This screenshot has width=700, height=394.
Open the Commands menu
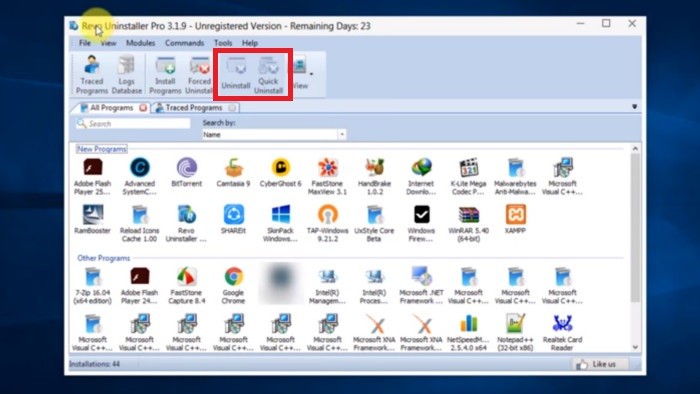(184, 43)
